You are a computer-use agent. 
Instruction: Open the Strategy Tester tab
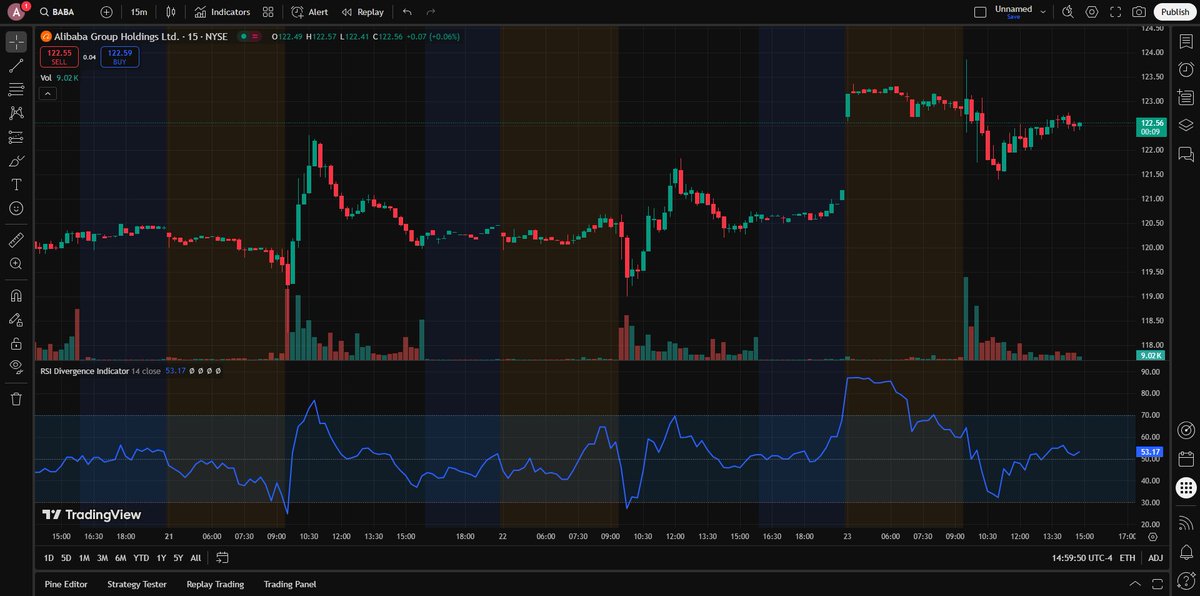point(137,584)
